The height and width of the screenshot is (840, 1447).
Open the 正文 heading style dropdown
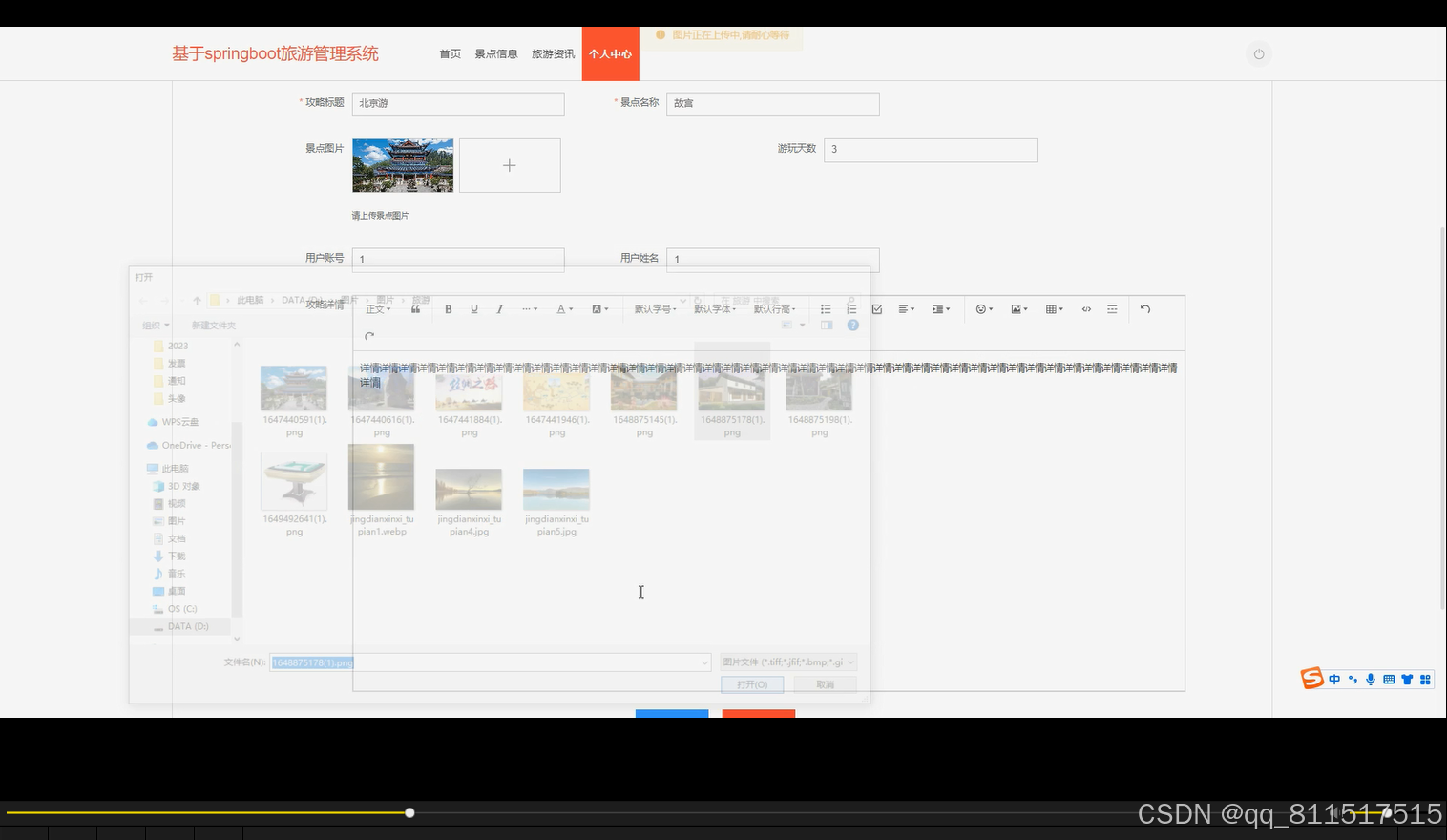(378, 309)
